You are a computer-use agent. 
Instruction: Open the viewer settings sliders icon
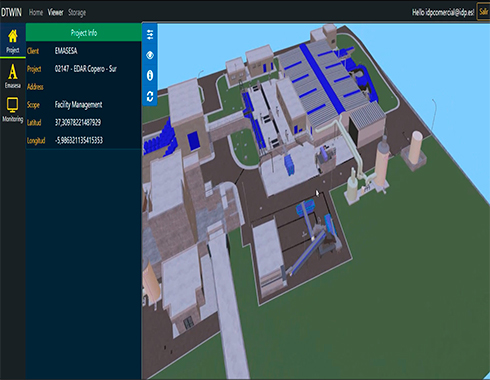pos(150,35)
